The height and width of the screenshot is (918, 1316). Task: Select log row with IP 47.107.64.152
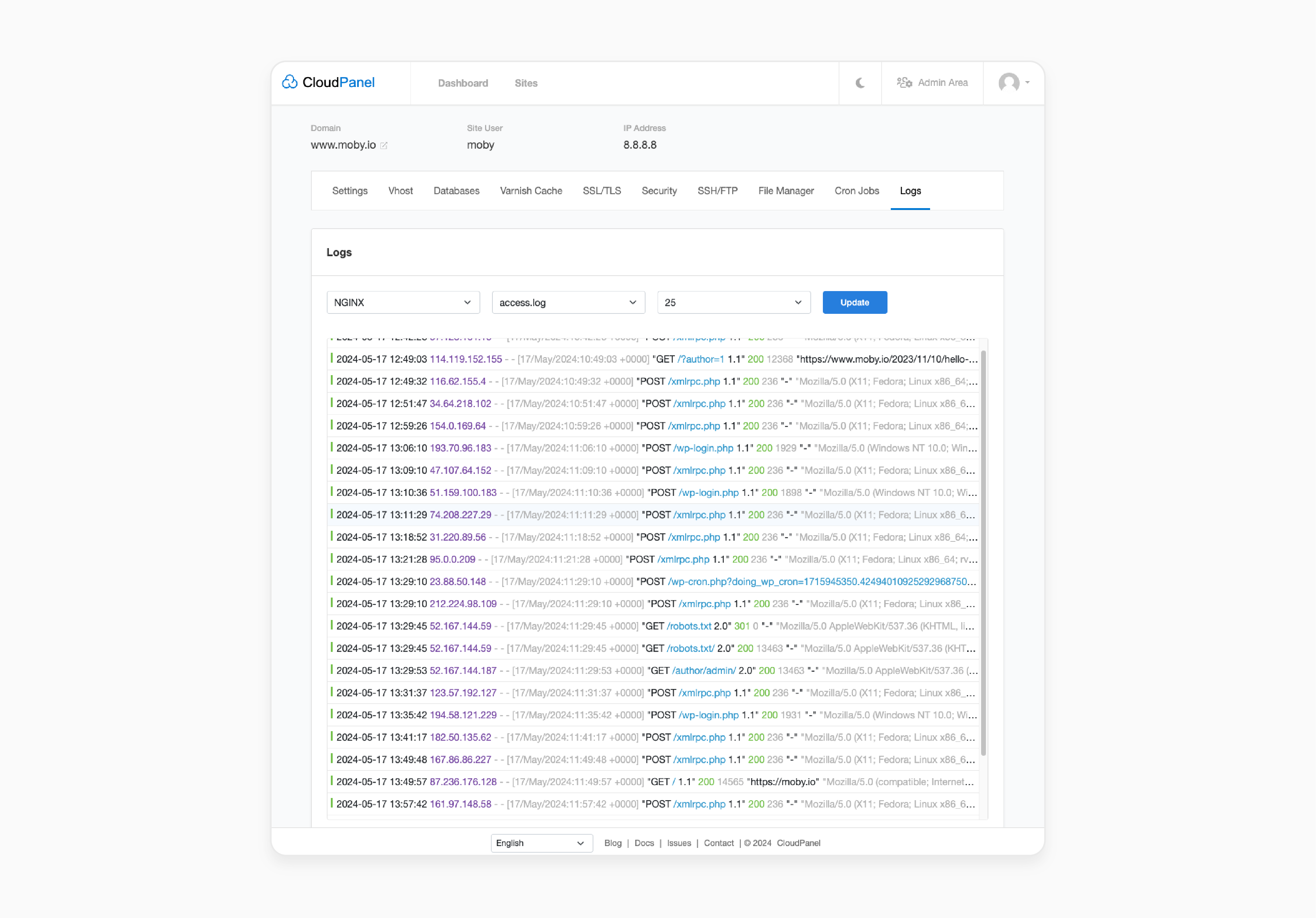[x=654, y=471]
